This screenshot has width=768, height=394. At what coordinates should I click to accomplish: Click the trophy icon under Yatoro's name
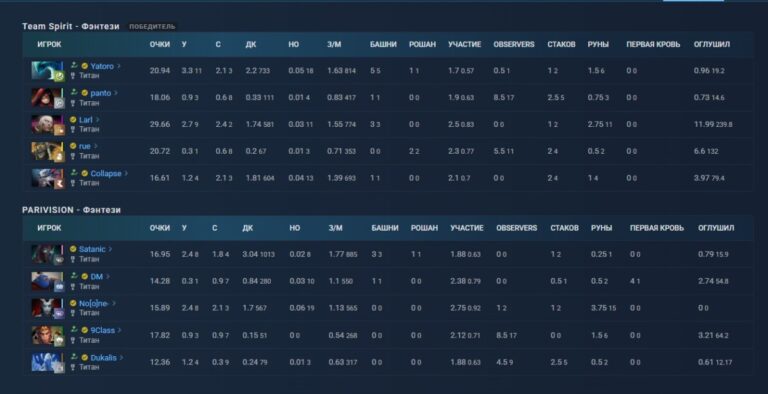click(x=73, y=76)
